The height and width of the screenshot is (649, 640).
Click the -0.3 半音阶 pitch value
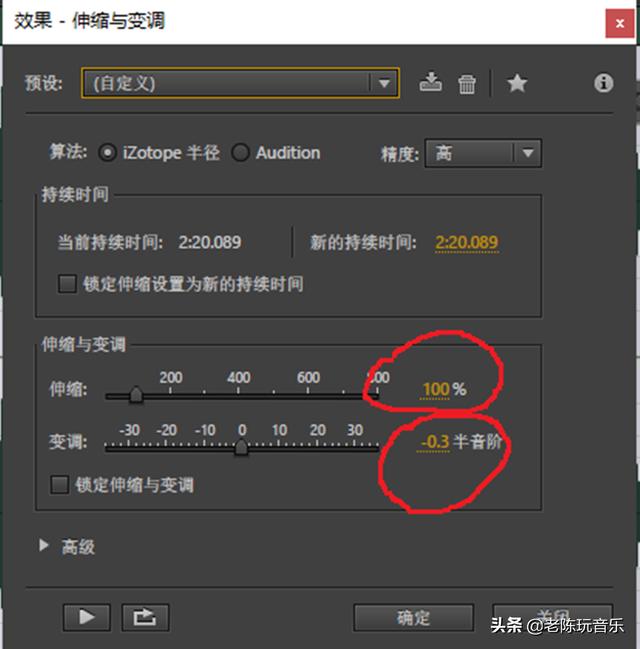point(460,442)
